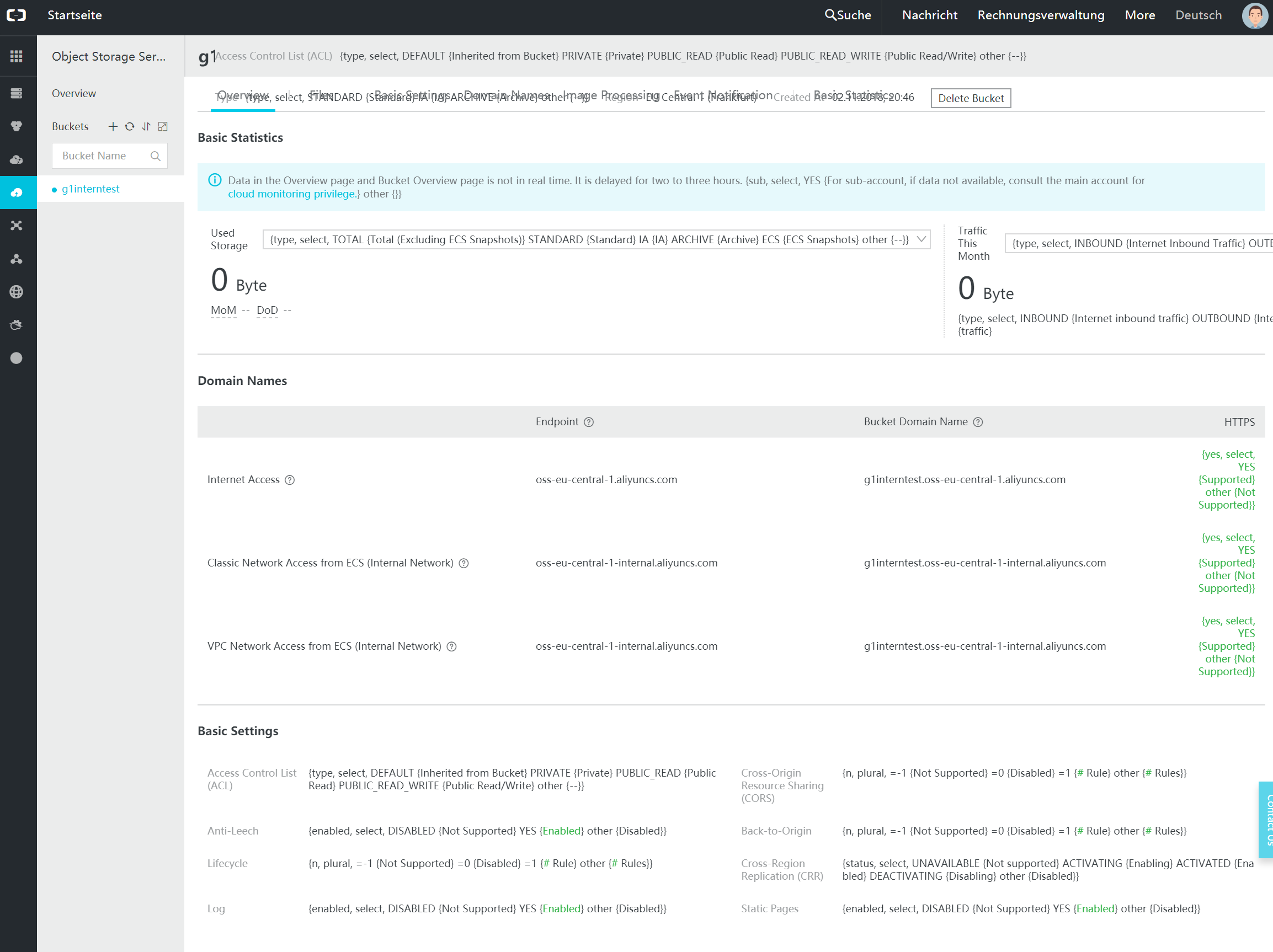Image resolution: width=1273 pixels, height=952 pixels.
Task: Click the plus icon to create bucket
Action: [113, 126]
